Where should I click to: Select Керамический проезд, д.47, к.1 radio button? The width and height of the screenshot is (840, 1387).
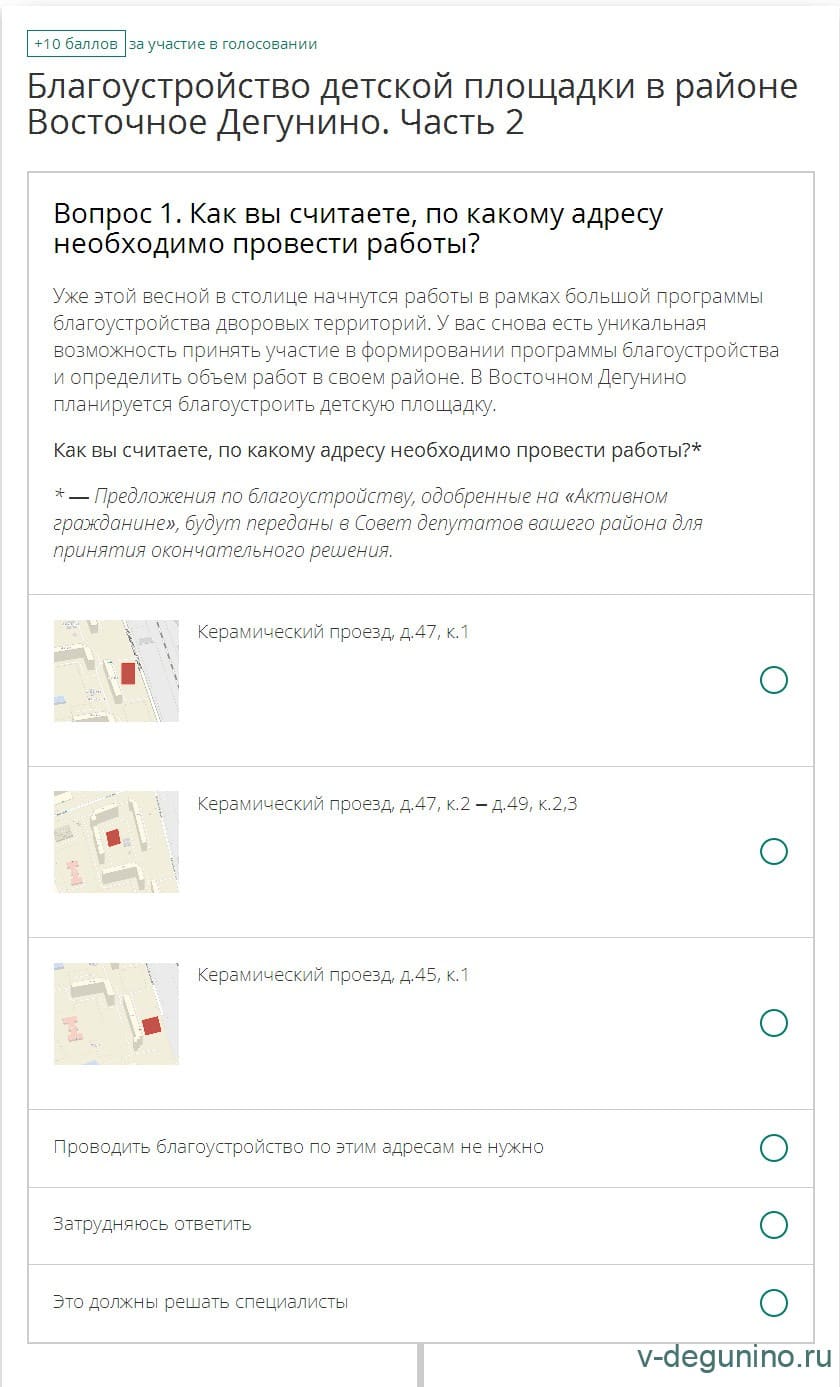[773, 680]
